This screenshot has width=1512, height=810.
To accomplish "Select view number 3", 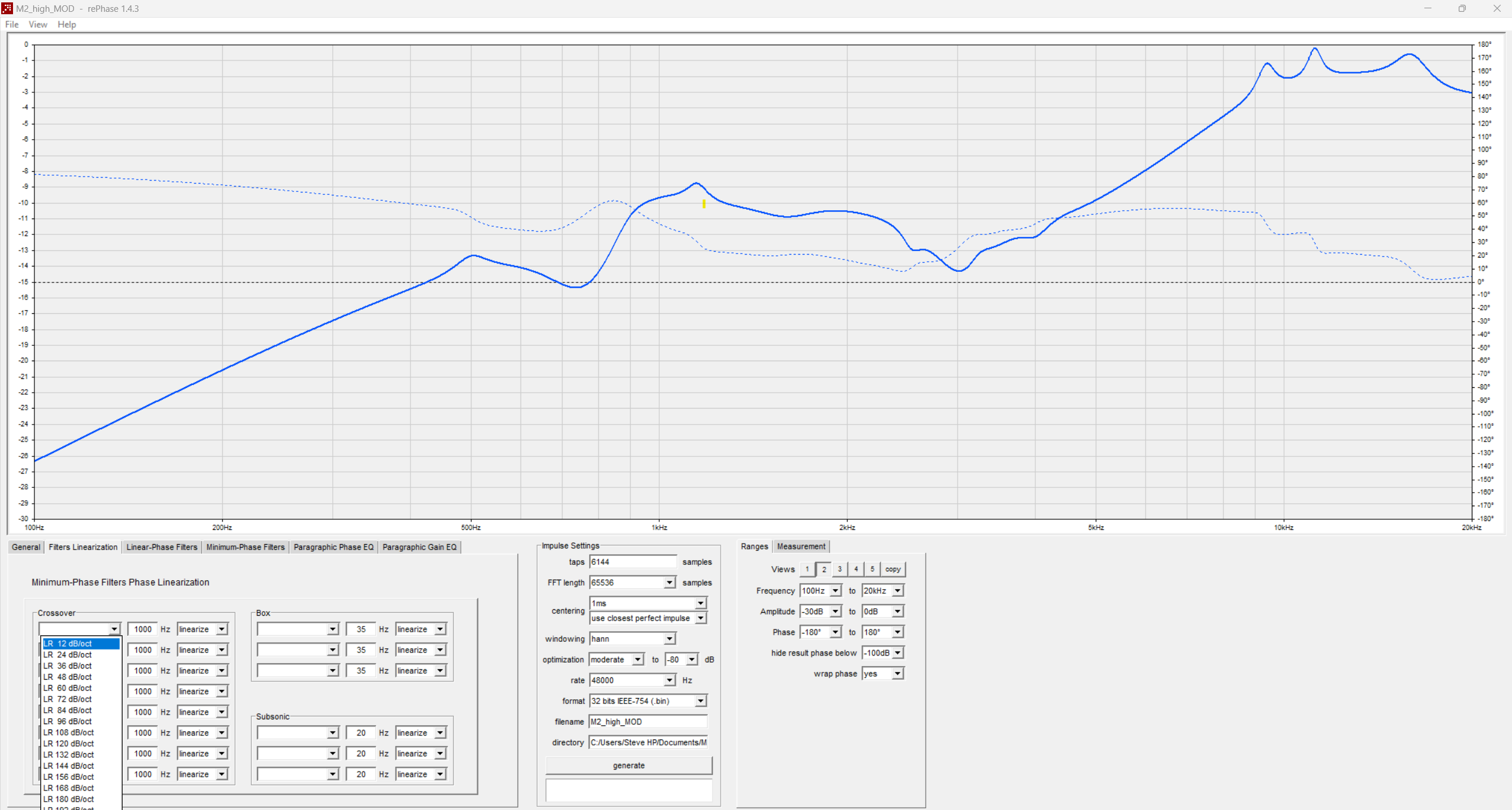I will point(840,569).
